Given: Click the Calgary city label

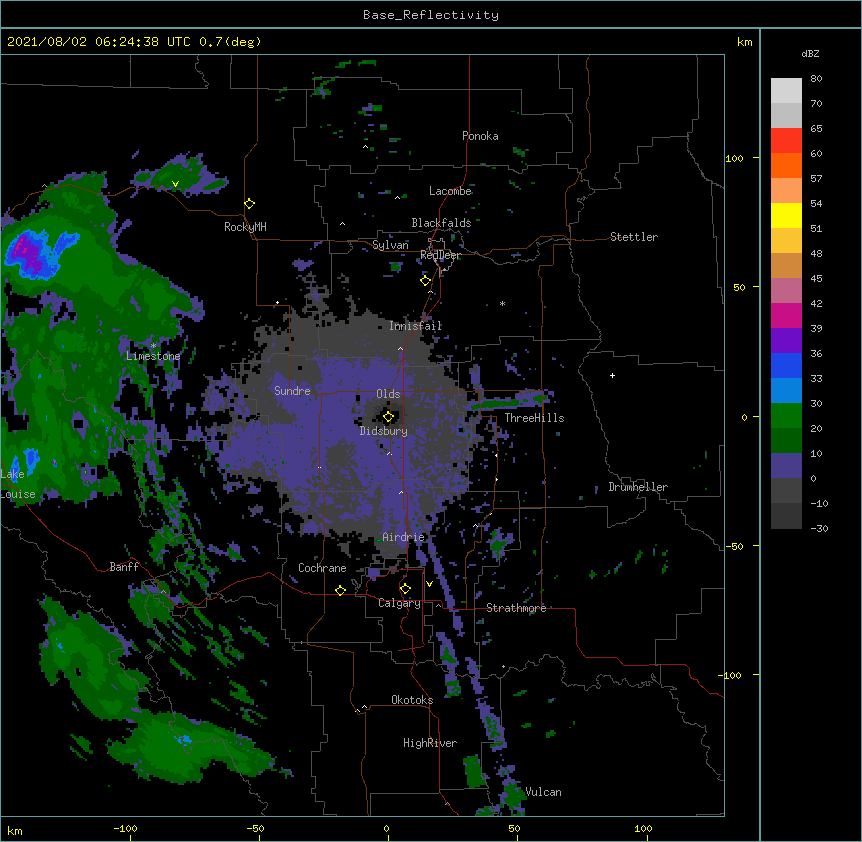Looking at the screenshot, I should click(x=399, y=603).
